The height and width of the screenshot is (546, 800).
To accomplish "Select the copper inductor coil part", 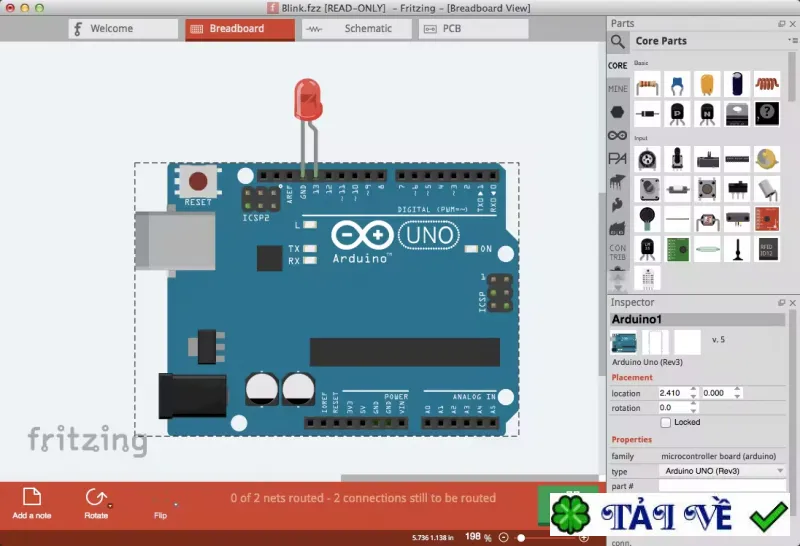I will pos(767,85).
